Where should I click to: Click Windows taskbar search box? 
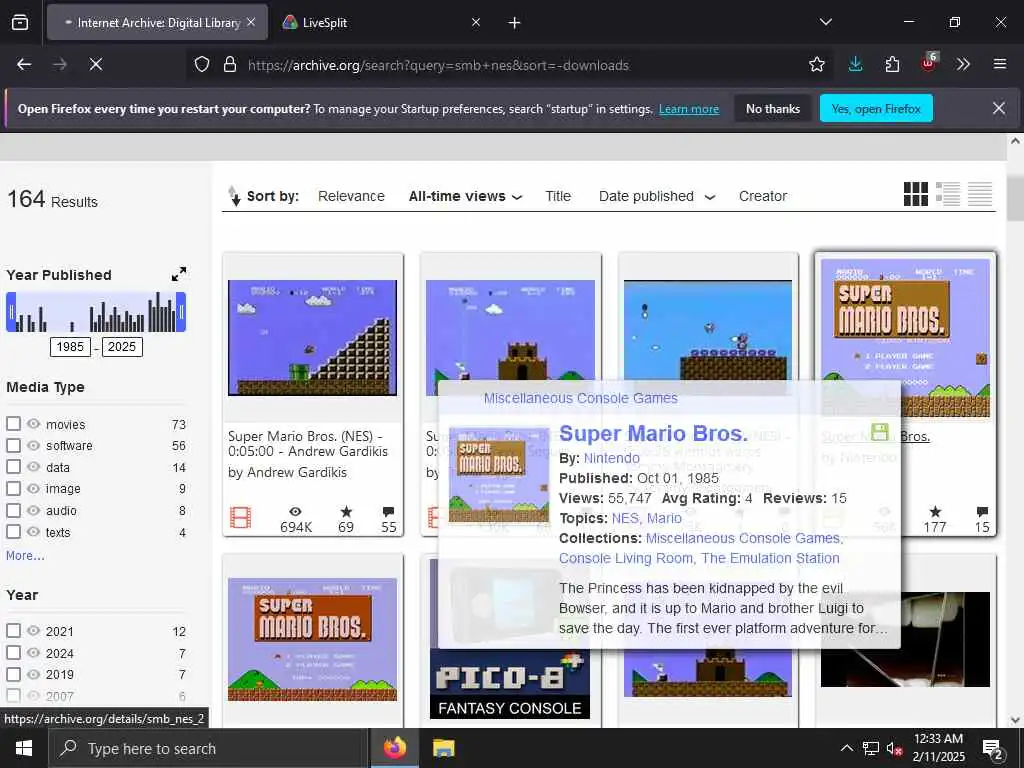208,748
